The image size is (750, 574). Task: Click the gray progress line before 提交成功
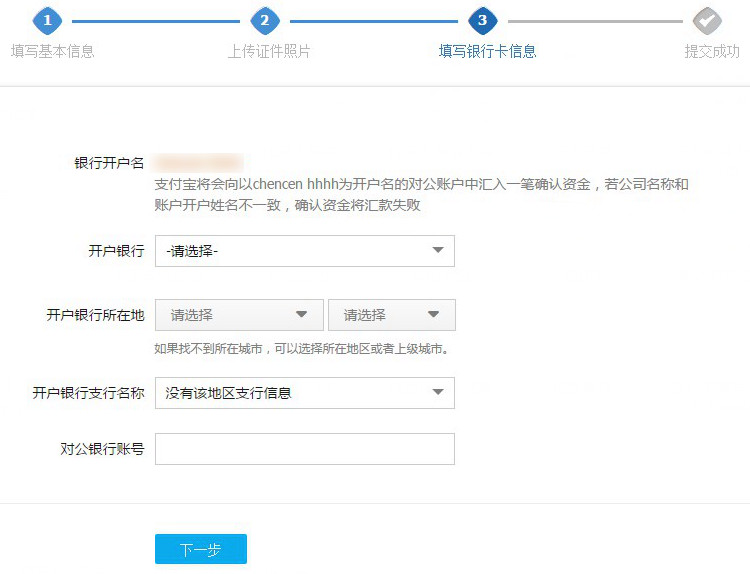tap(594, 20)
